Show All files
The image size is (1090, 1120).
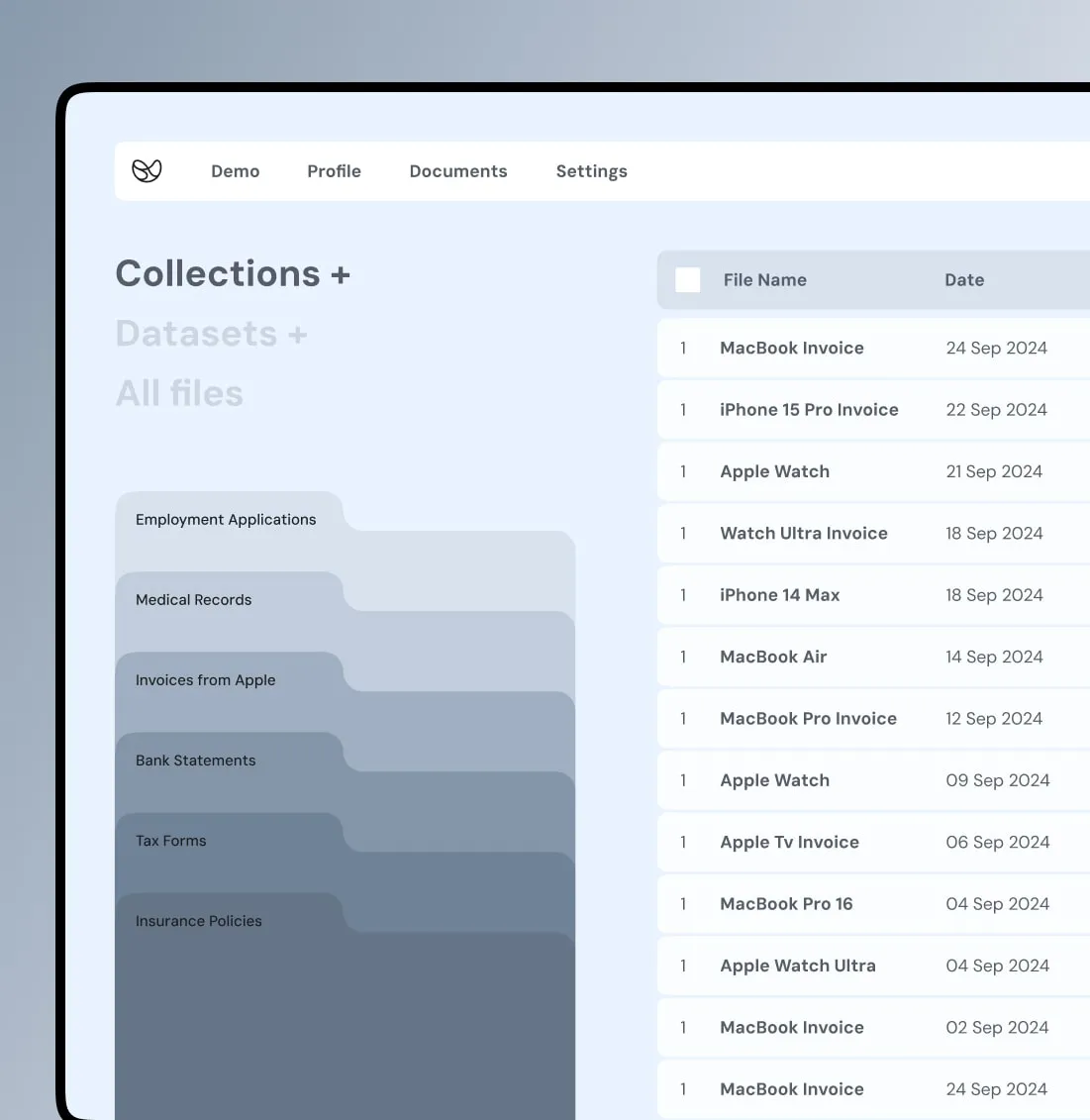[x=179, y=393]
